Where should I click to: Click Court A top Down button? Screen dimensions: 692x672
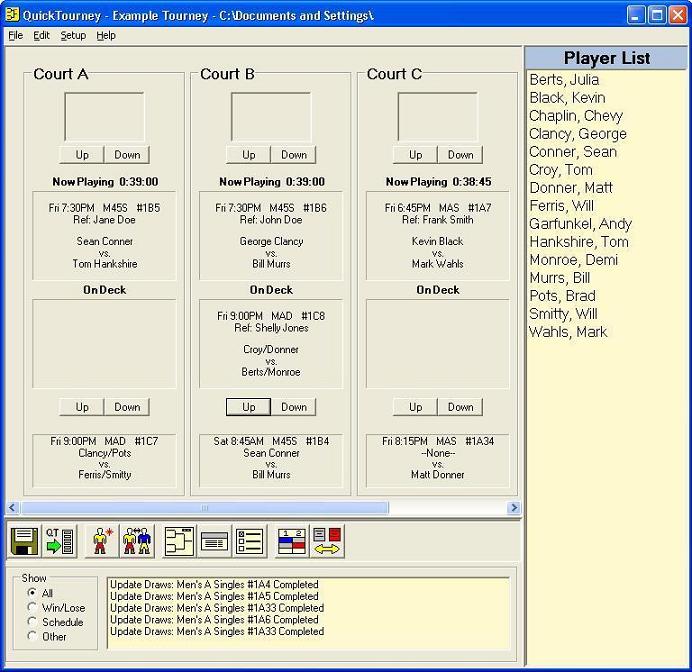pyautogui.click(x=127, y=155)
